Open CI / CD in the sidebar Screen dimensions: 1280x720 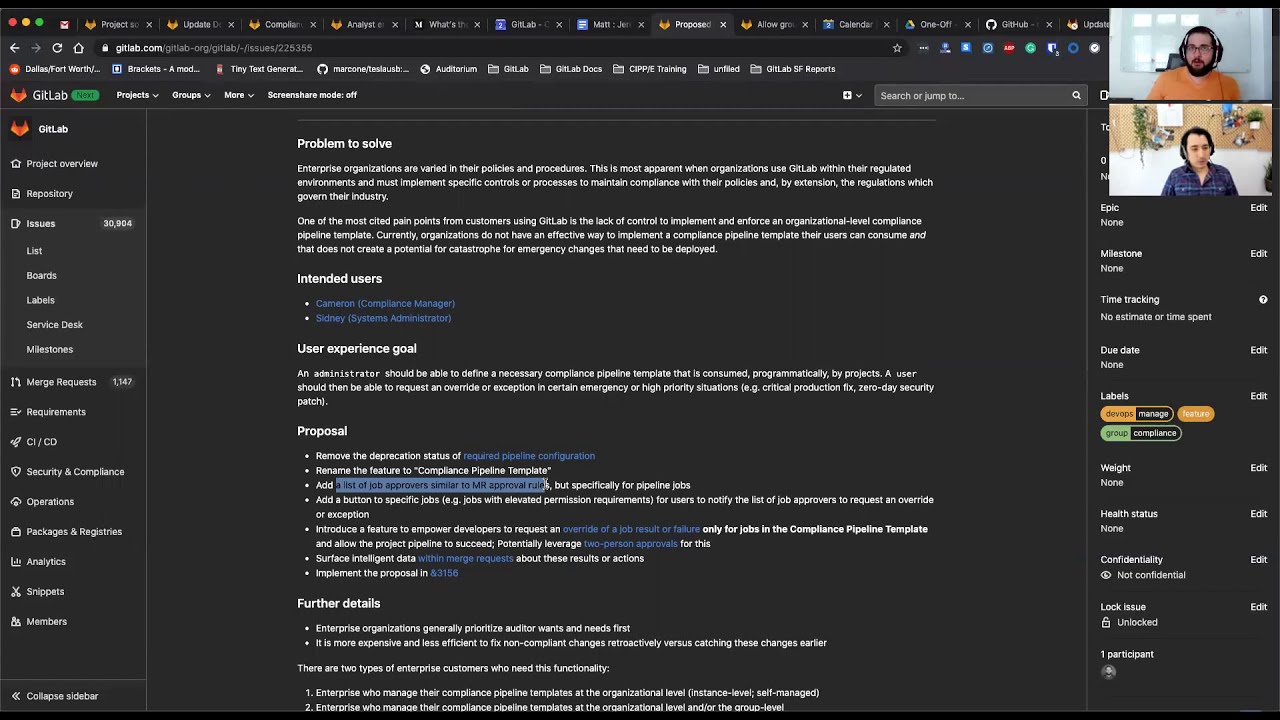pyautogui.click(x=42, y=442)
